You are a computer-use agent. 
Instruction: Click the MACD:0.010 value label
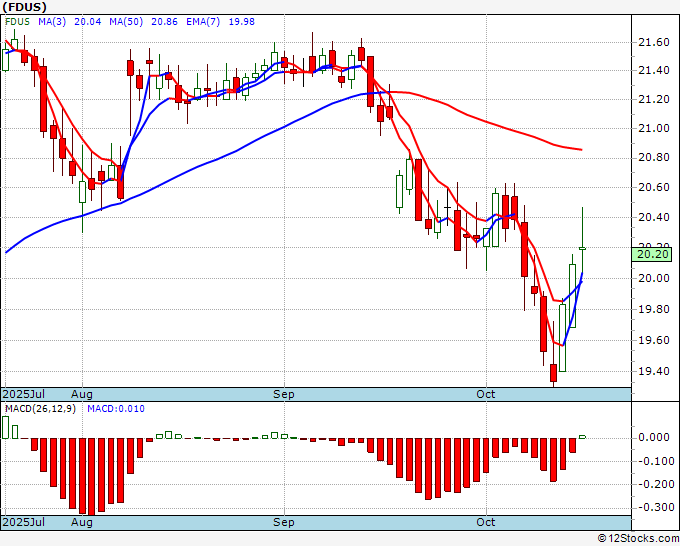116,409
